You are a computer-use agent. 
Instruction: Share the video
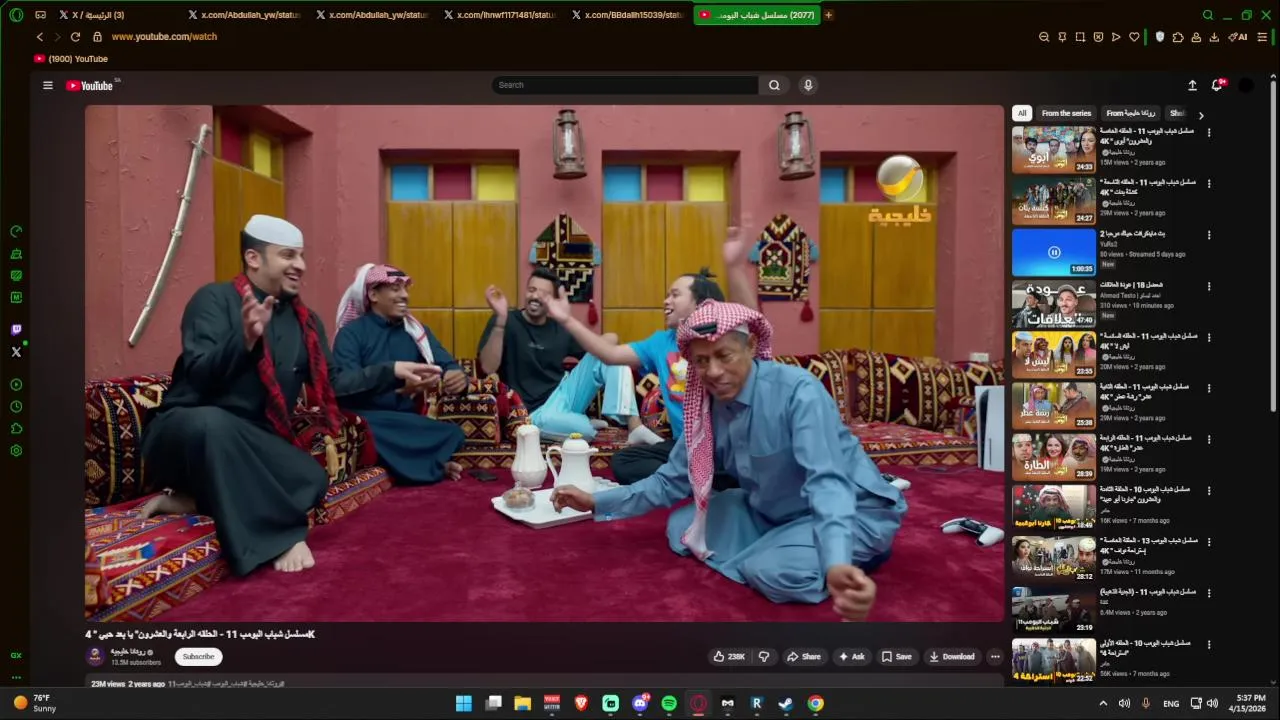click(x=804, y=657)
